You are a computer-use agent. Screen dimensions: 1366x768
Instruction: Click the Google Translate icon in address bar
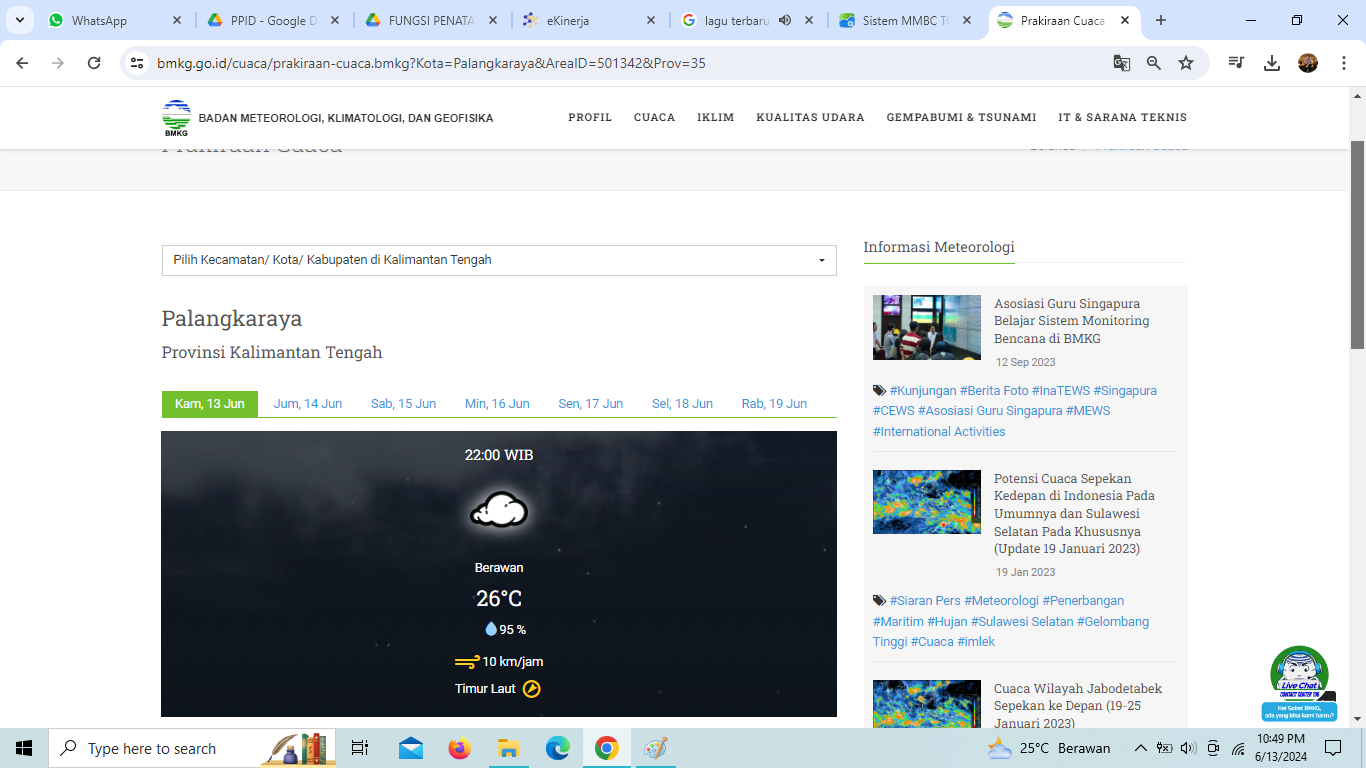point(1122,63)
